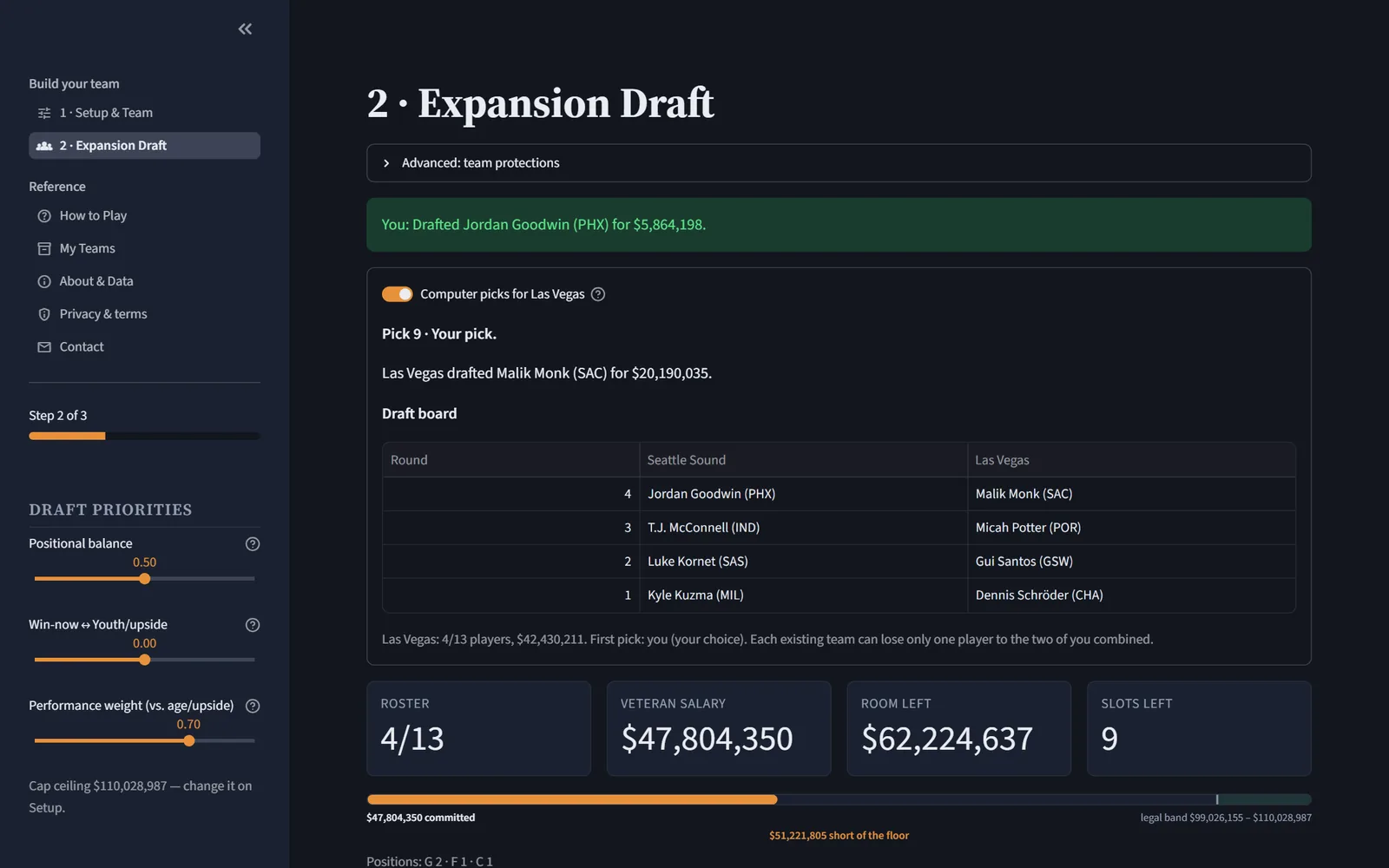
Task: Click the envelope icon beside Contact
Action: 44,347
